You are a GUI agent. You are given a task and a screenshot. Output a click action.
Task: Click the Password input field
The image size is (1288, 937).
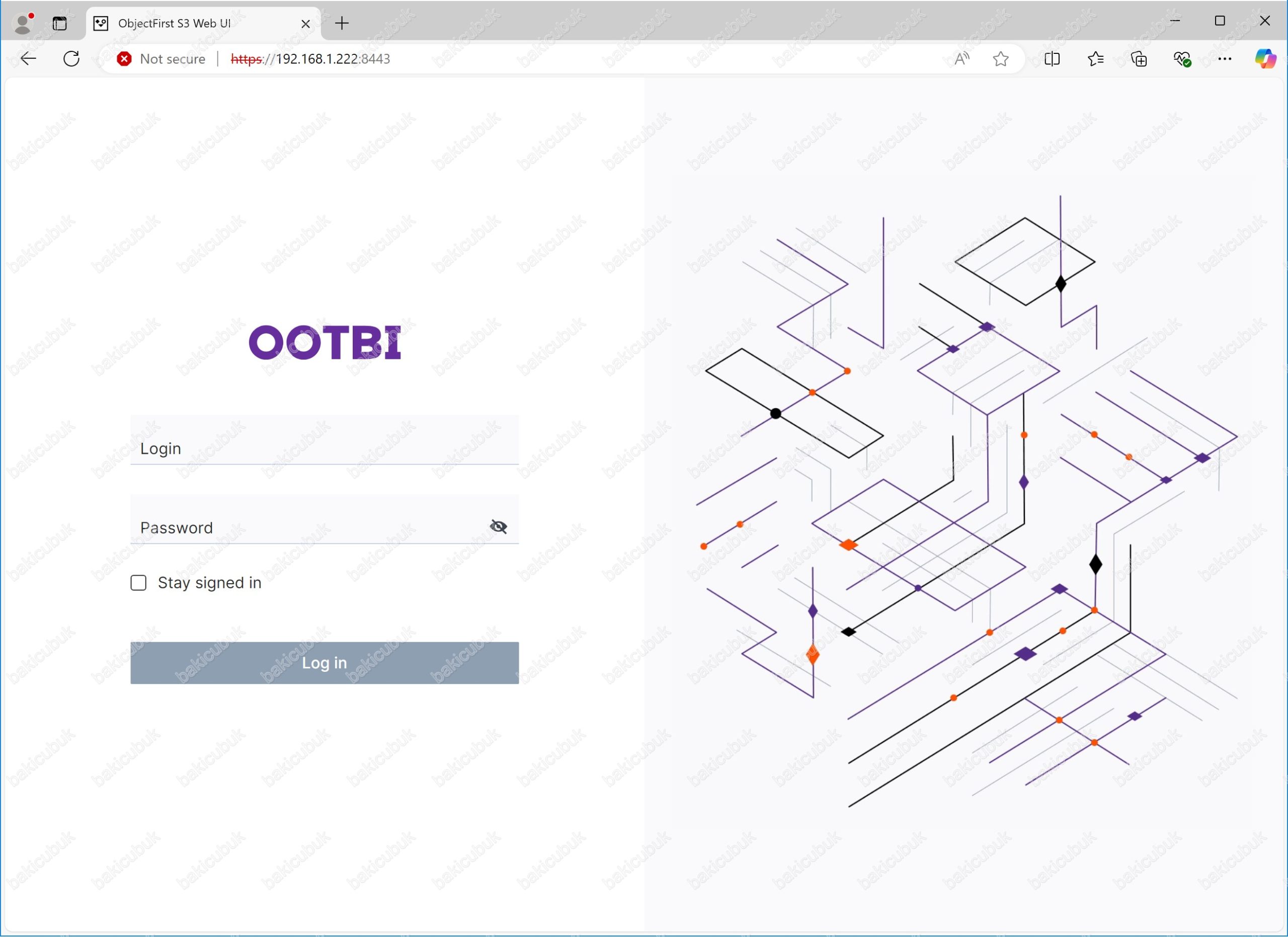coord(325,519)
